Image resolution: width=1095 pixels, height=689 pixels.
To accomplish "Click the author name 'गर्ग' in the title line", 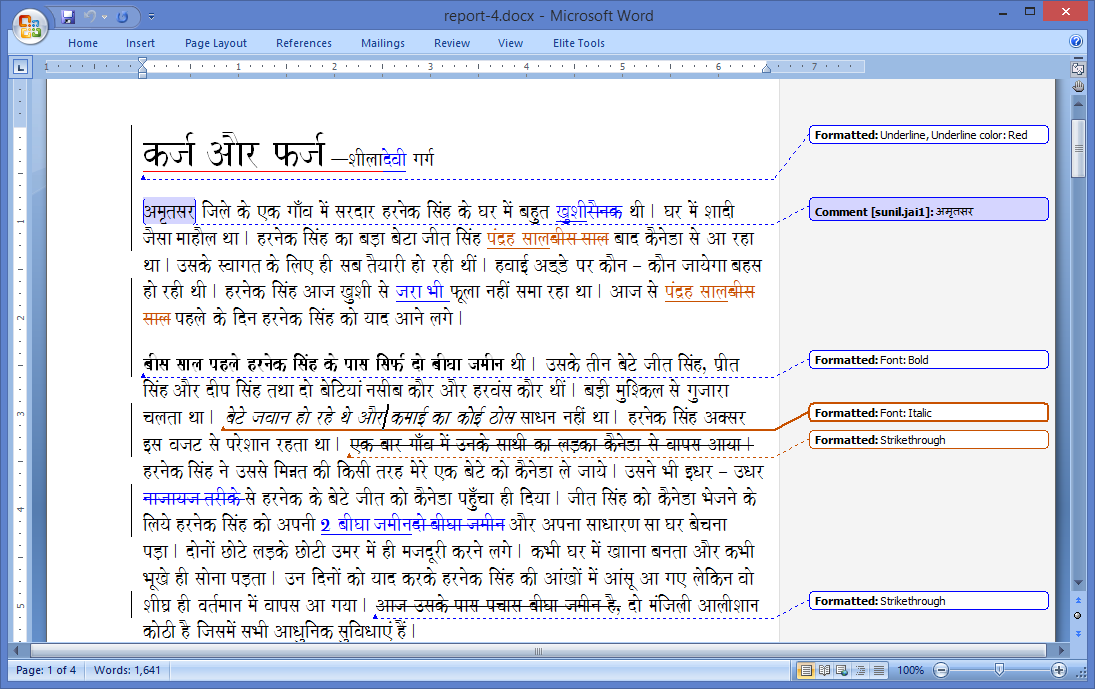I will (x=423, y=158).
